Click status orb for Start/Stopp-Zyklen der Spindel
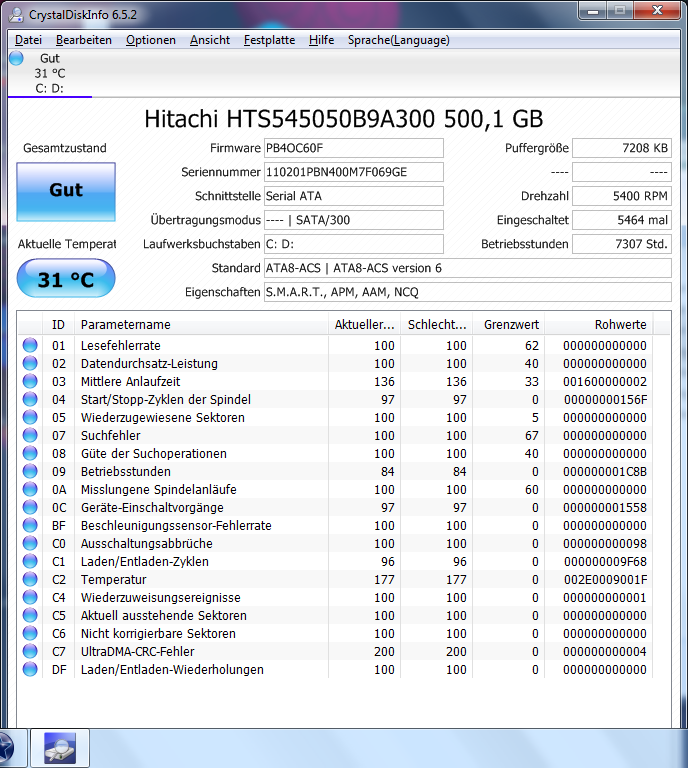 click(30, 399)
